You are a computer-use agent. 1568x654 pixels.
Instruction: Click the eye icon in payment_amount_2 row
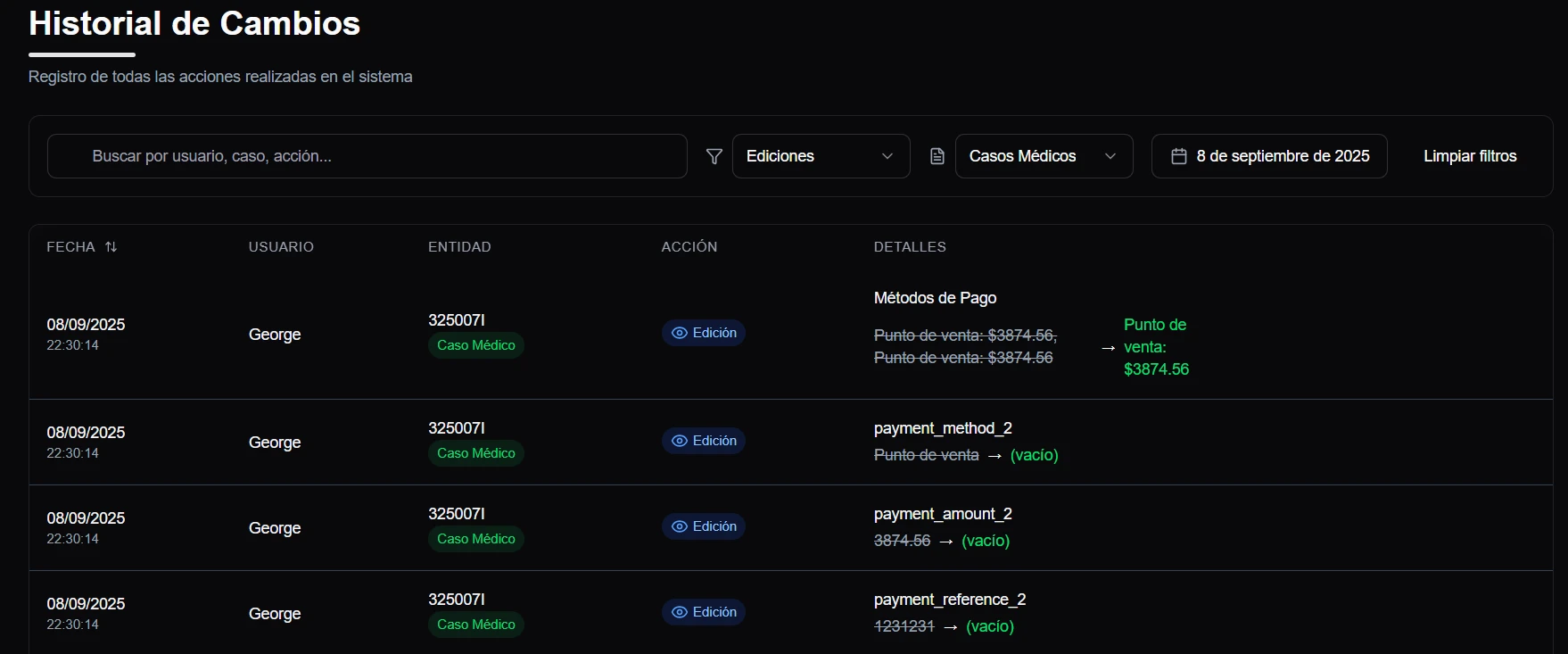click(x=680, y=526)
